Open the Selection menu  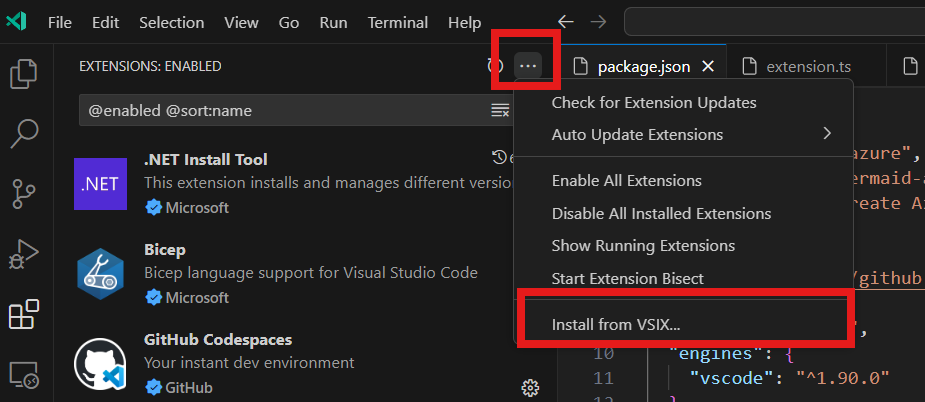click(x=172, y=23)
